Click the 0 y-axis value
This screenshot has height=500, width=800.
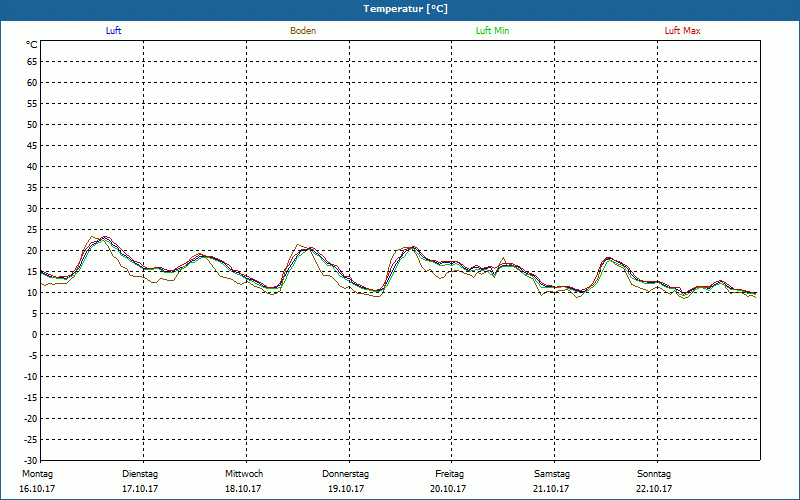coord(35,335)
